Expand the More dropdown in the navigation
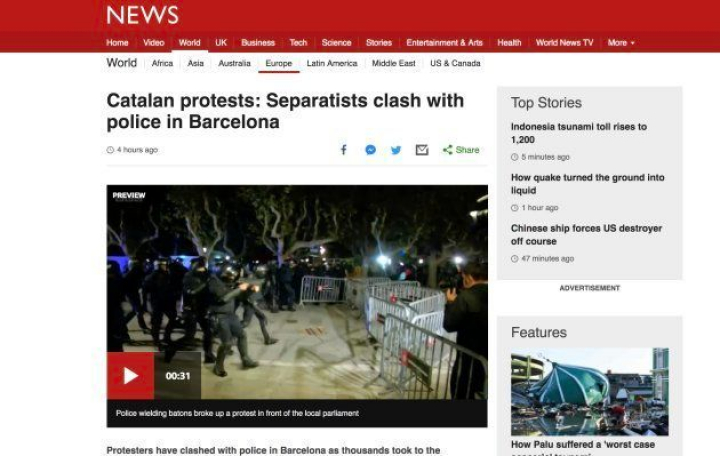Viewport: 720px width, 456px height. pyautogui.click(x=621, y=43)
